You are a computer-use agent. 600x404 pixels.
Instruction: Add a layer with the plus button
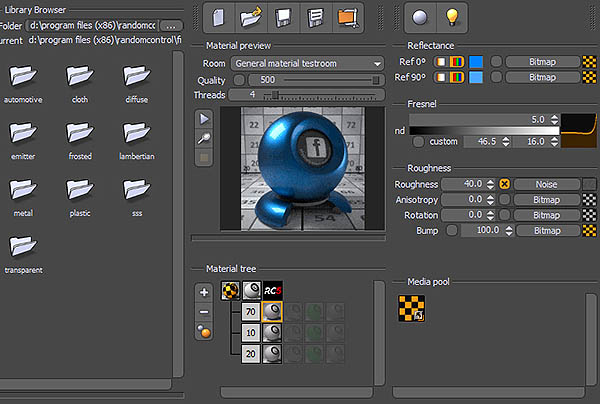click(204, 292)
